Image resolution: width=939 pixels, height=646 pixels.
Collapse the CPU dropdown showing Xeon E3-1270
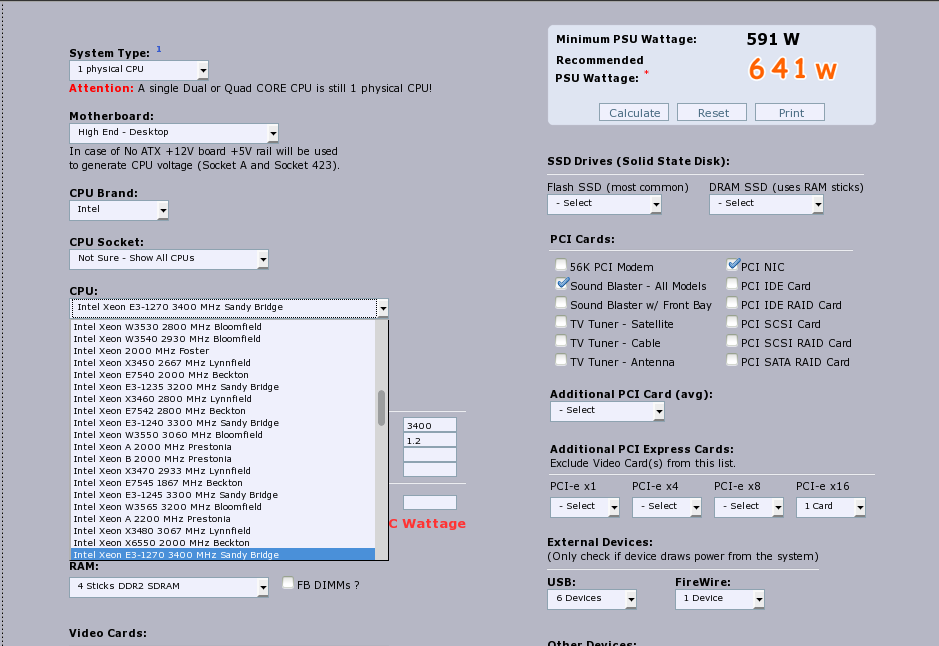point(229,308)
